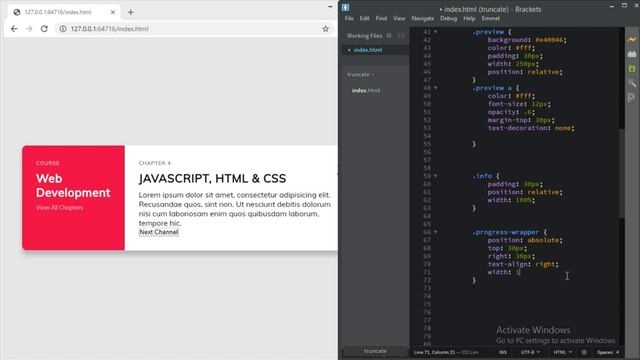
Task: Click the #fff color value on line 49
Action: click(525, 96)
